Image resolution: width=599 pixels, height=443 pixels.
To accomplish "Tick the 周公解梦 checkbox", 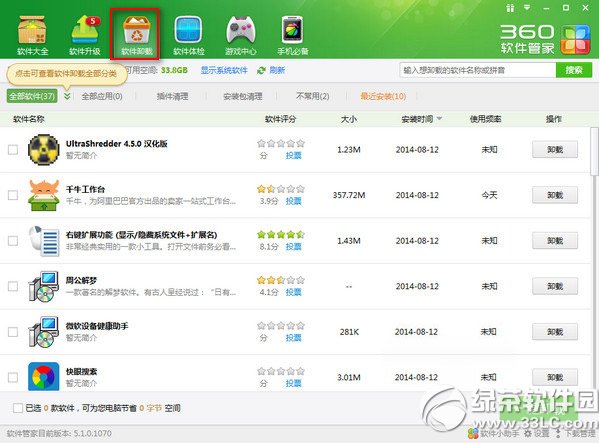I will click(13, 286).
